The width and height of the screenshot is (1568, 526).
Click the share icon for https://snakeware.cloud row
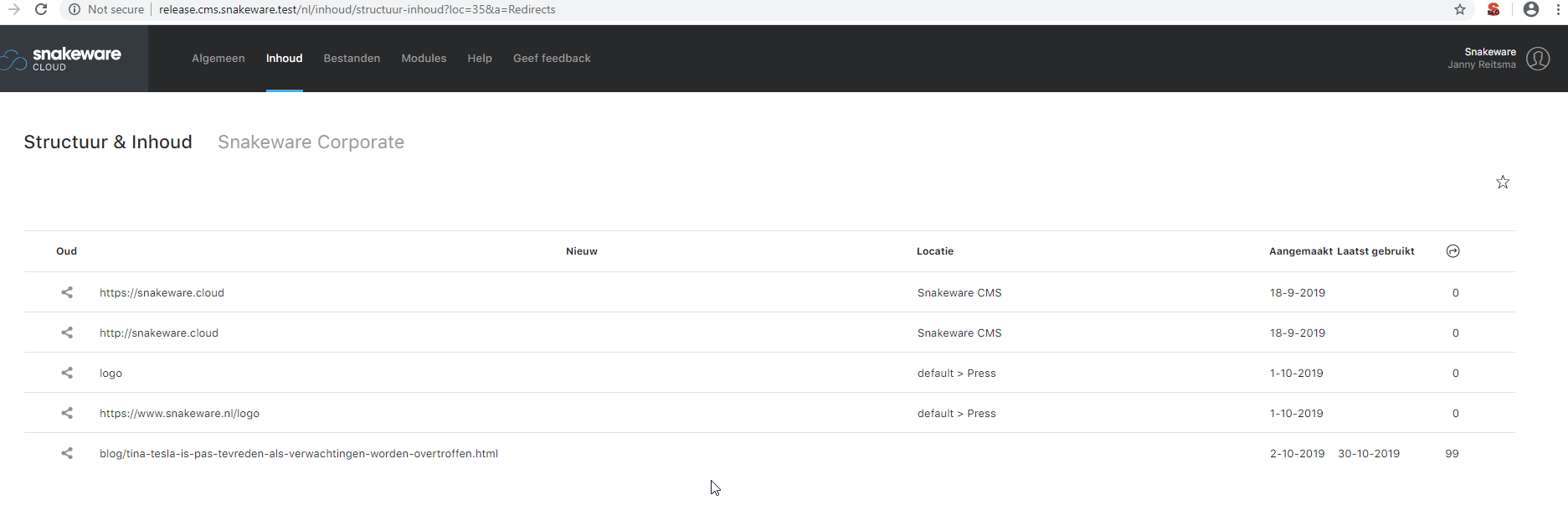pos(67,292)
